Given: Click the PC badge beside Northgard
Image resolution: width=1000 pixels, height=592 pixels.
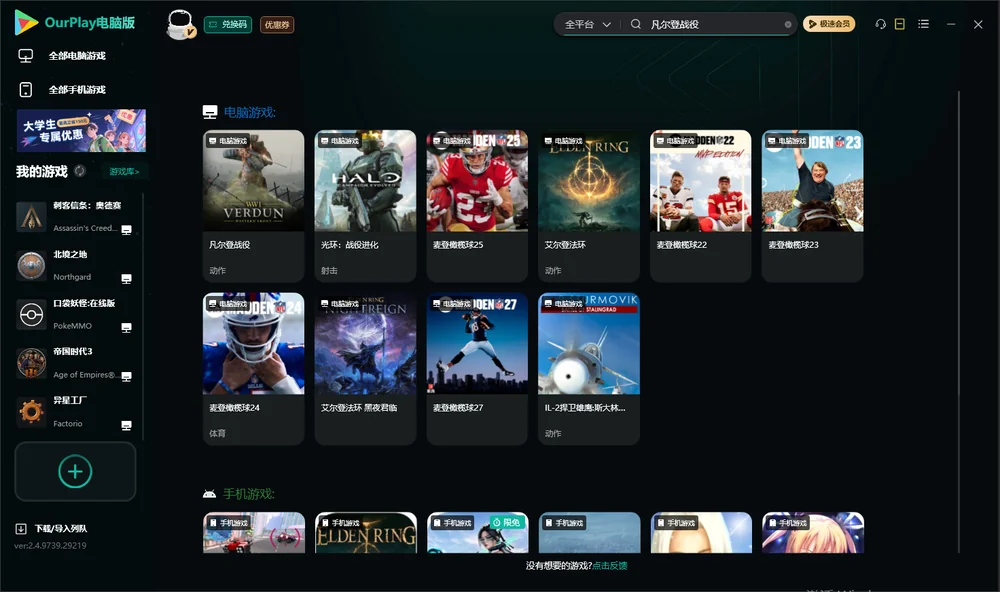Looking at the screenshot, I should [126, 279].
